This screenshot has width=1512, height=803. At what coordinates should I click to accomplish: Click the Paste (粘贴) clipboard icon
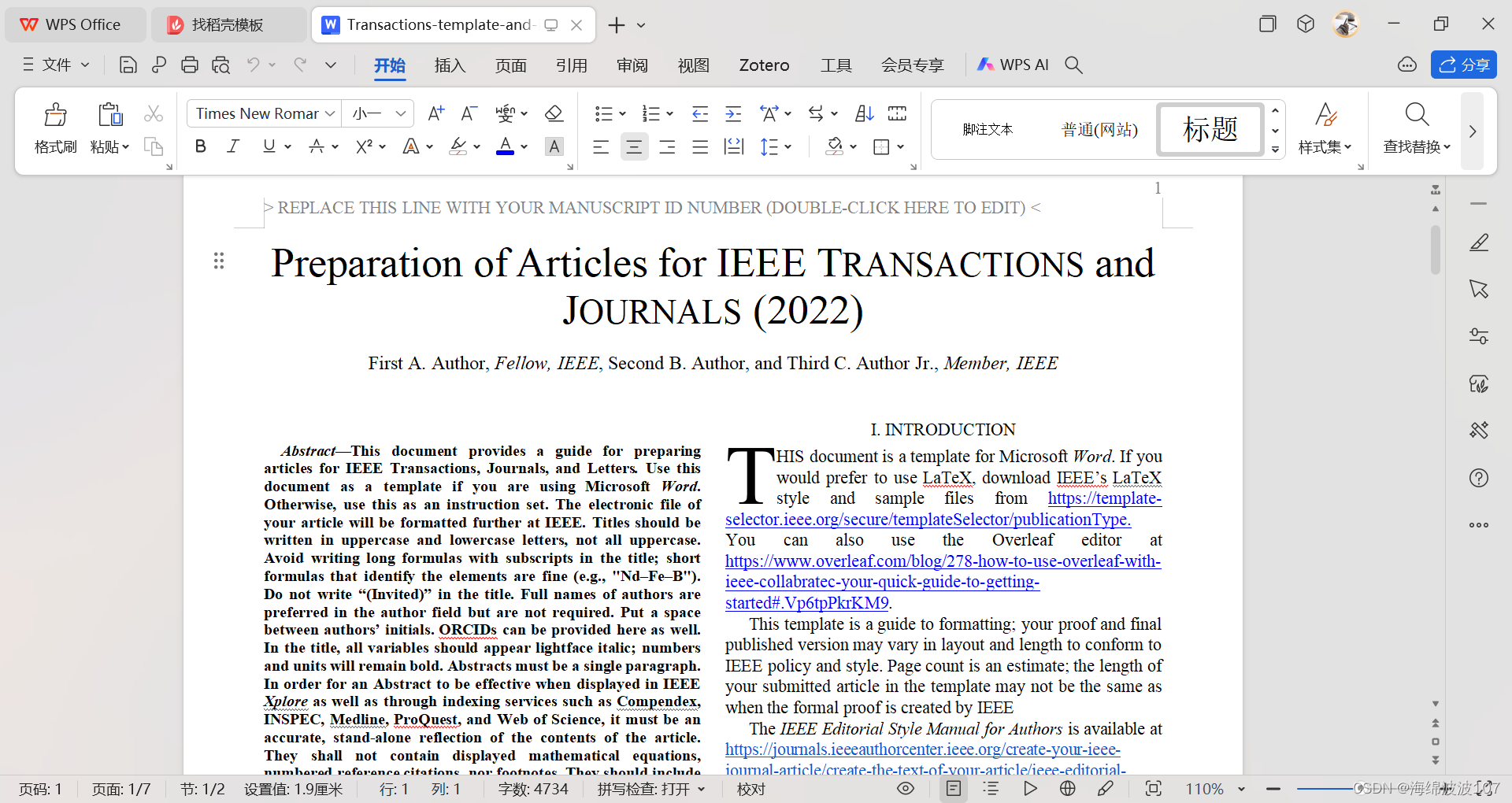pyautogui.click(x=109, y=115)
